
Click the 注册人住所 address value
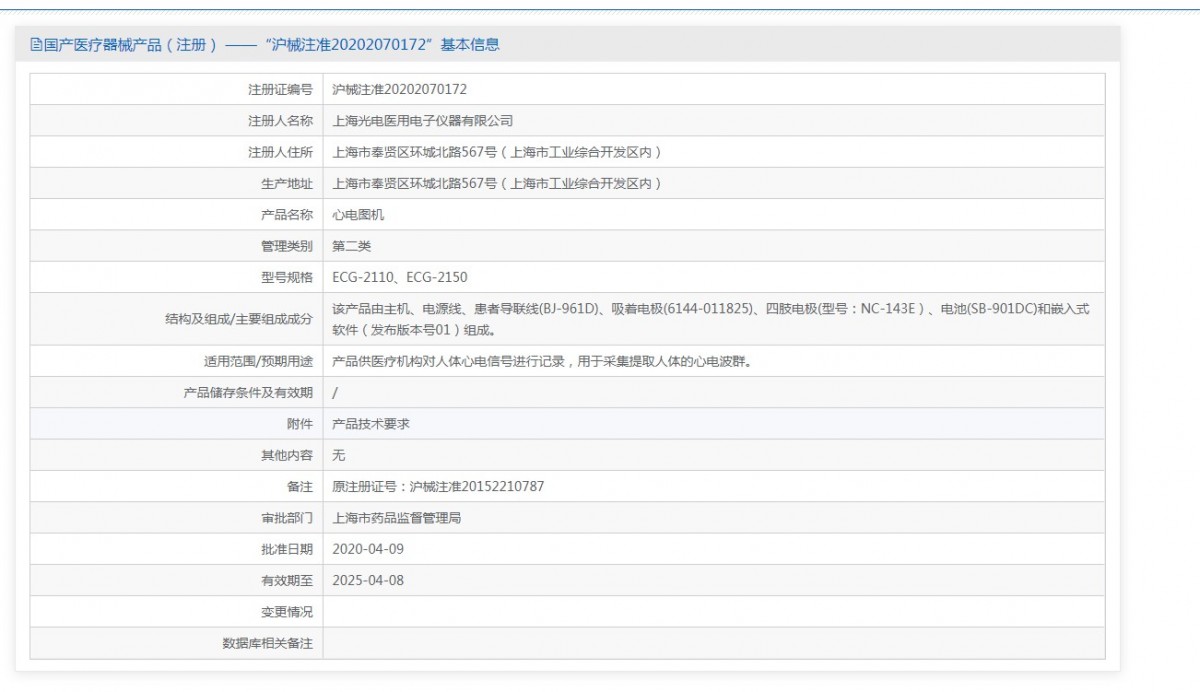497,153
